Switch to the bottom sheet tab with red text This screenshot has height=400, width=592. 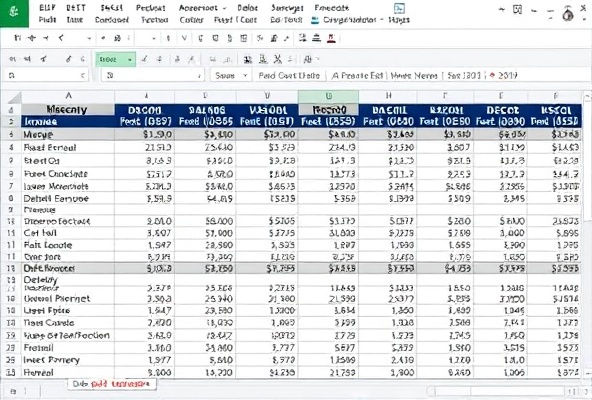point(112,384)
